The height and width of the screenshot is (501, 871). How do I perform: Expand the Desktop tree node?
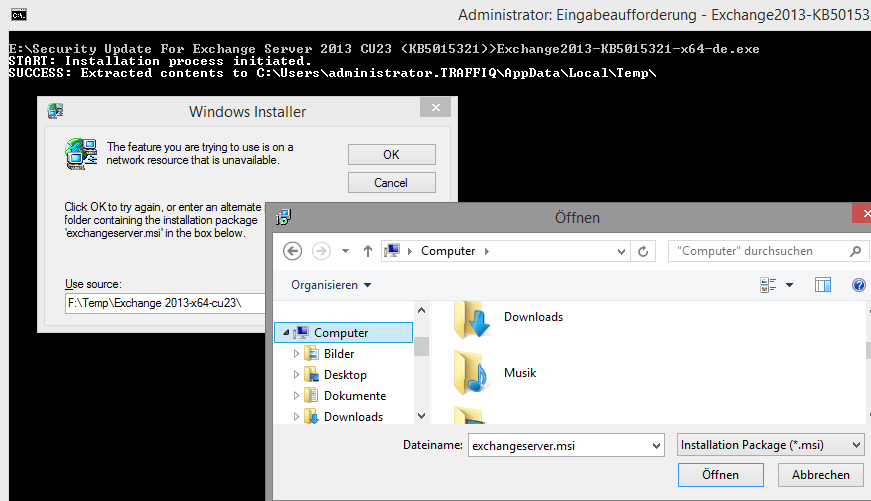(x=296, y=375)
